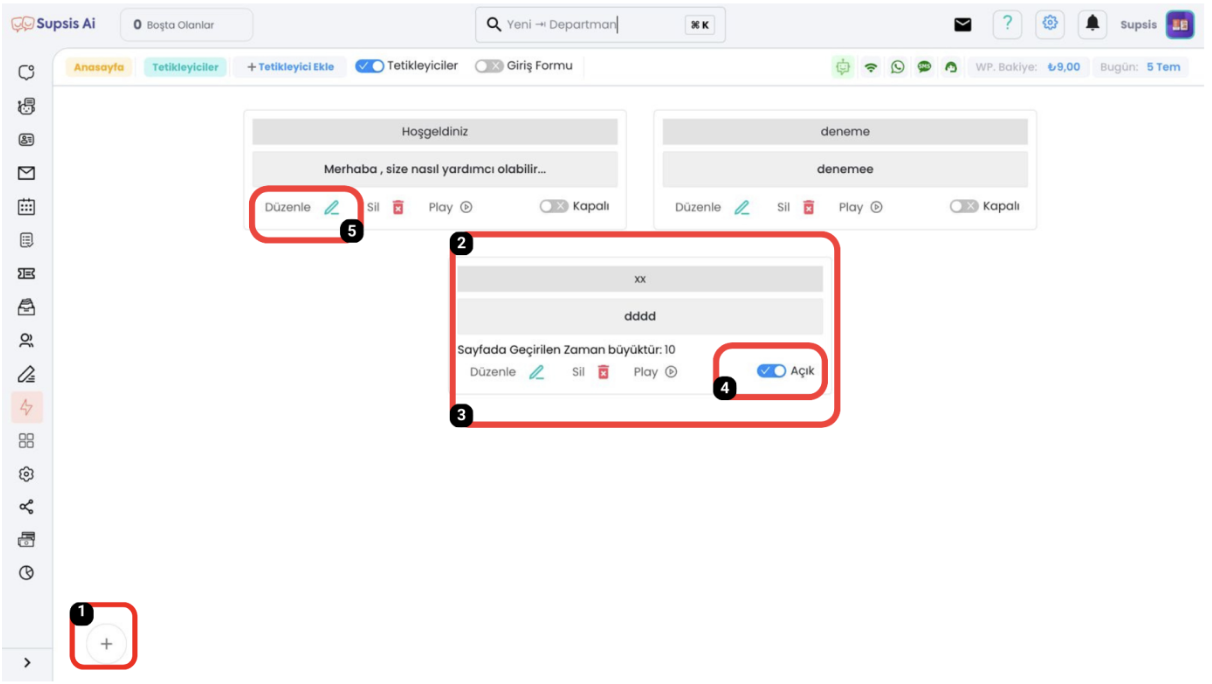Click the Merhaba, size nasıl yardımcı olabilir message
Image resolution: width=1212 pixels, height=684 pixels.
click(435, 169)
